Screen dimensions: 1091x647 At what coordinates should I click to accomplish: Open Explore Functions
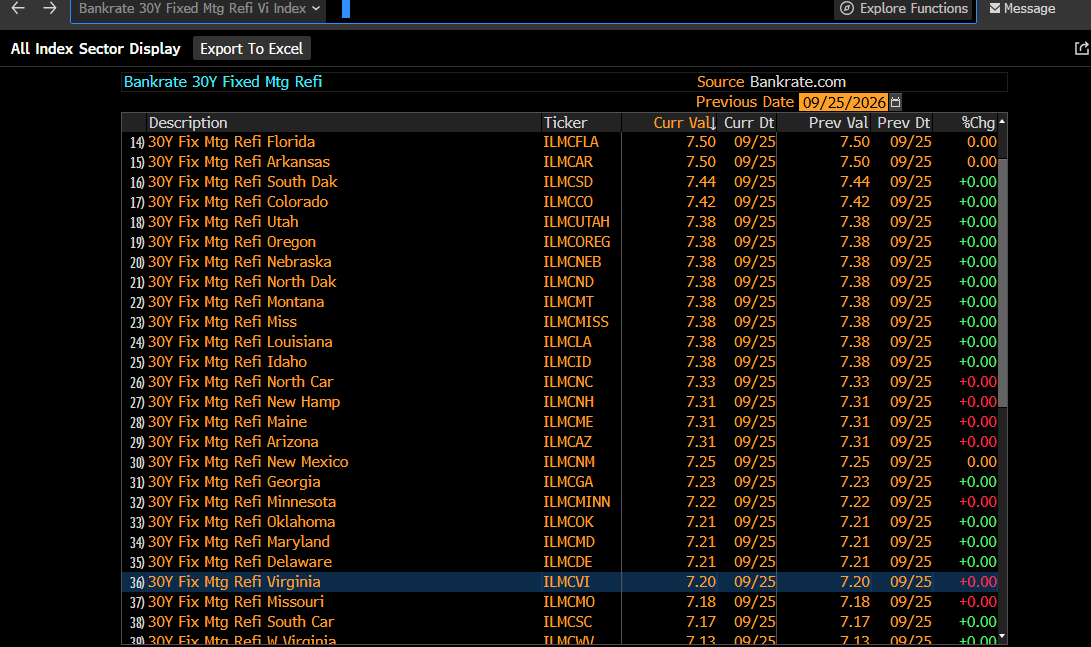pos(904,8)
